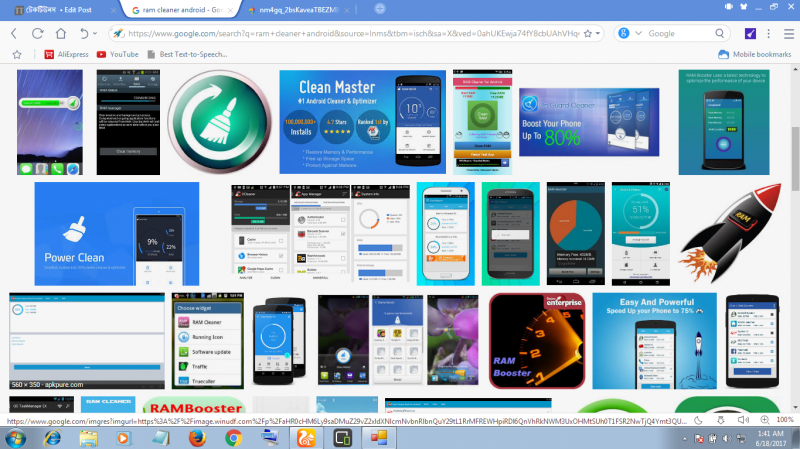Image resolution: width=800 pixels, height=449 pixels.
Task: Click system tray volume speaker icon
Action: click(x=727, y=439)
